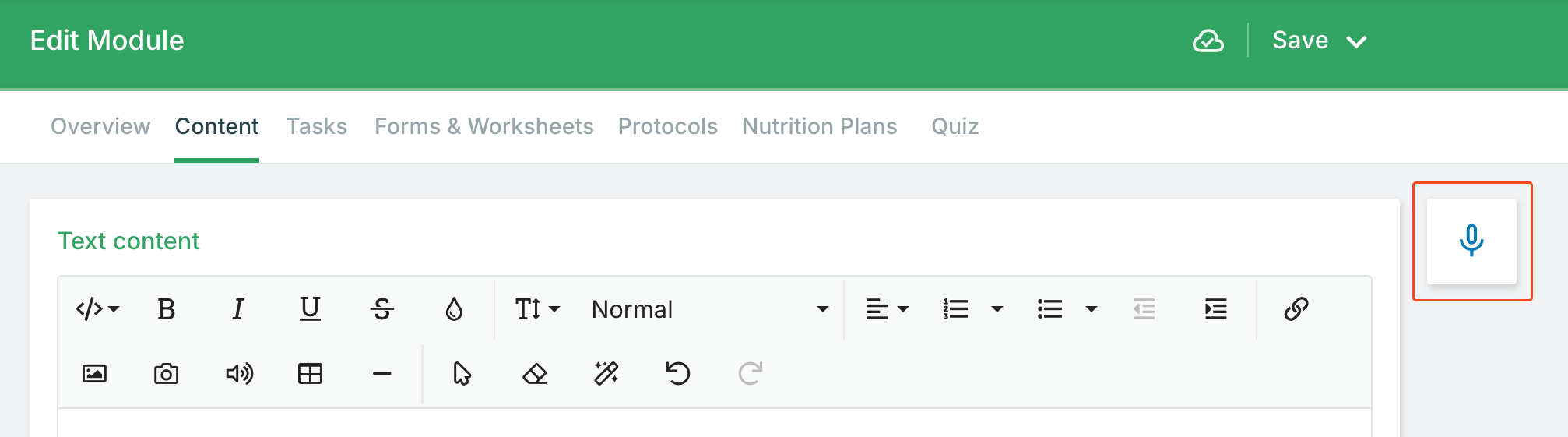Insert audio using the speaker icon
Viewport: 1568px width, 437px height.
click(x=238, y=374)
